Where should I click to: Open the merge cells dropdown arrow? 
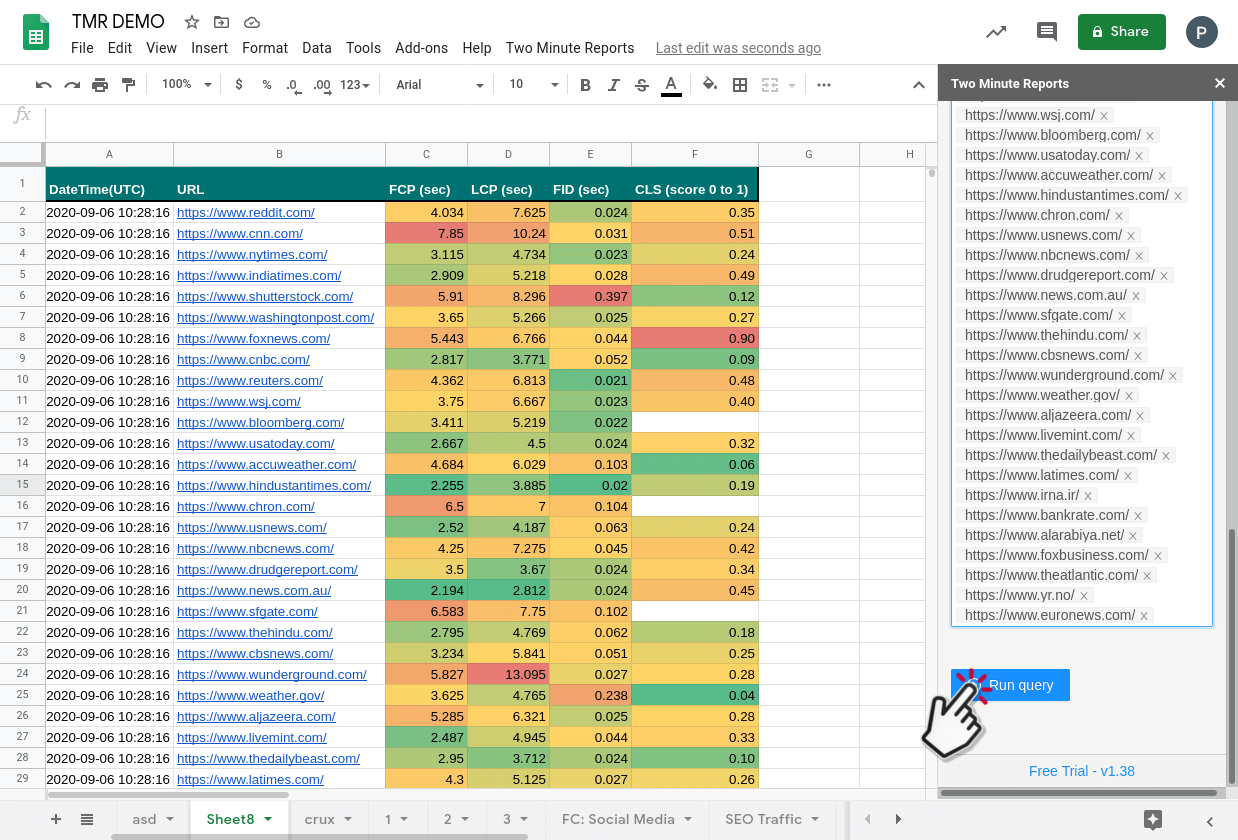click(x=792, y=85)
